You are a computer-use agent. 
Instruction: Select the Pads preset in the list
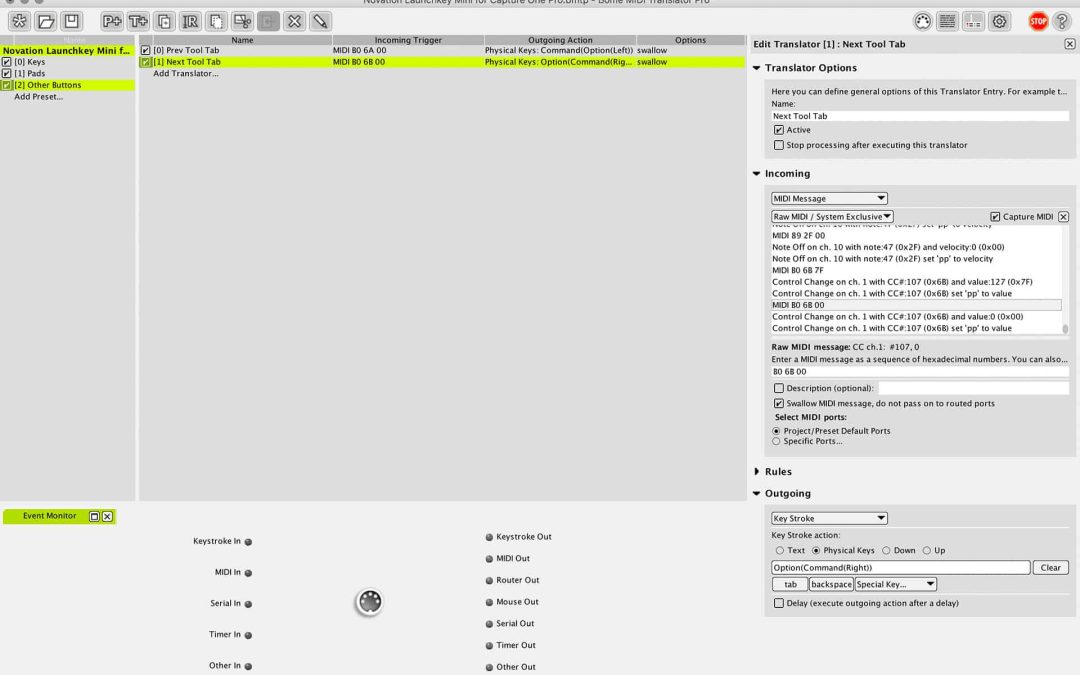(29, 74)
